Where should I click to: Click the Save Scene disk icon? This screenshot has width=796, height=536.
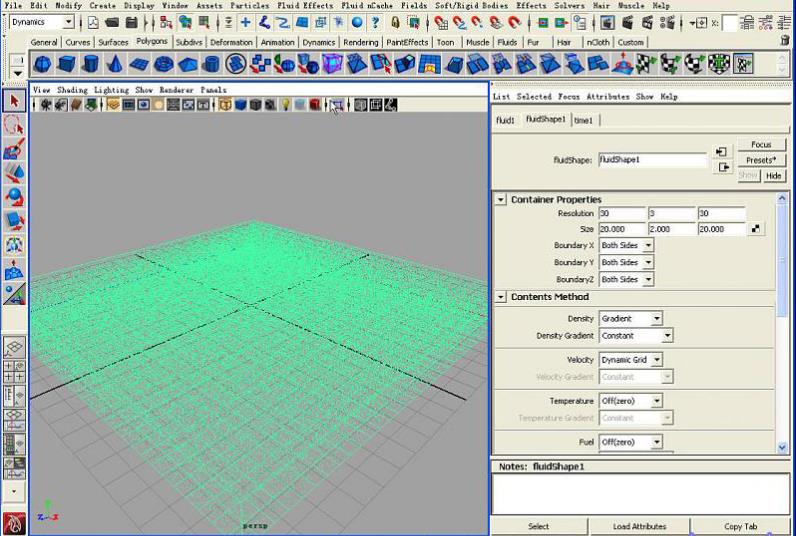tap(131, 22)
